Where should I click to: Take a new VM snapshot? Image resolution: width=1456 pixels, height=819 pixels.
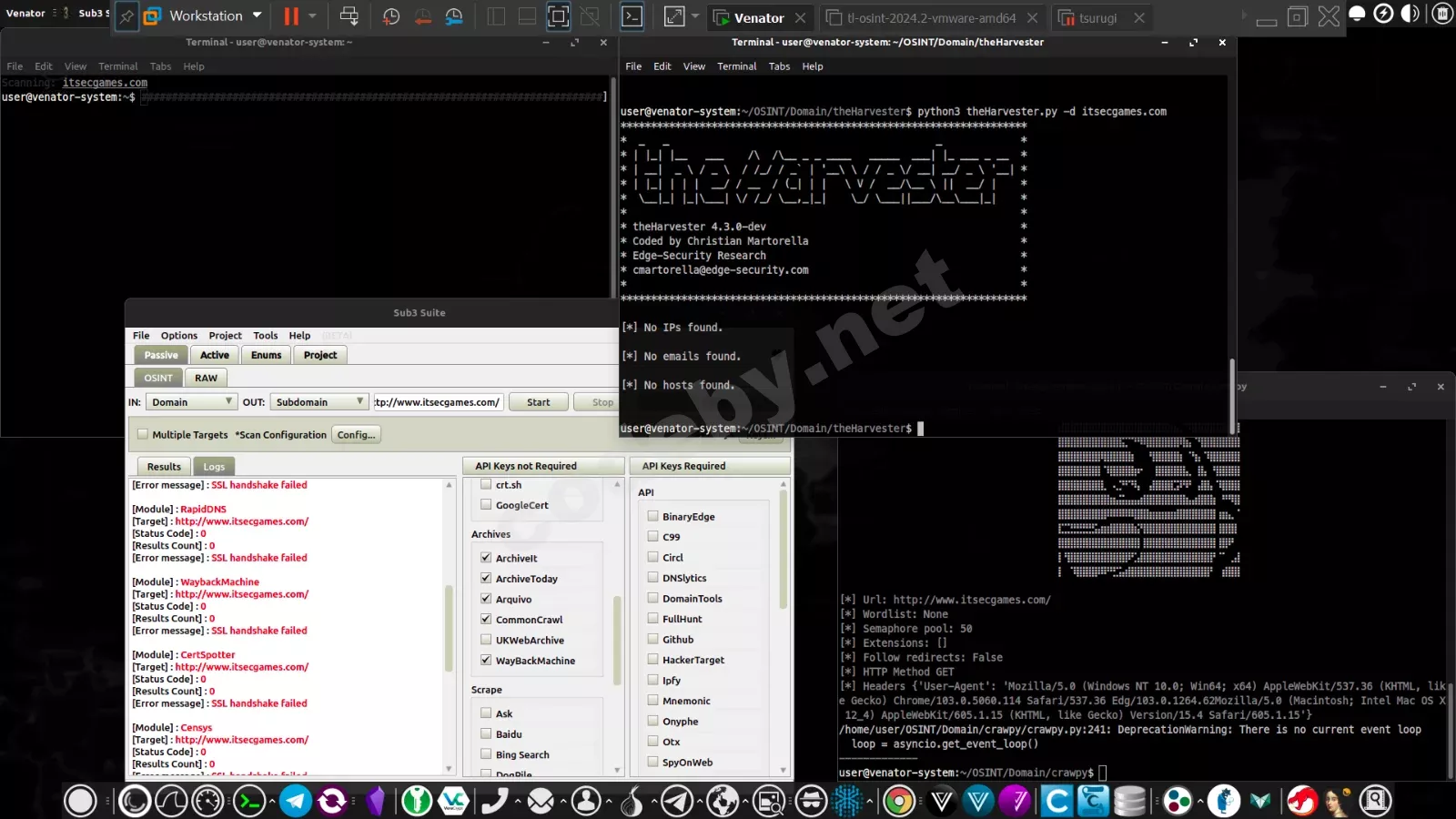[390, 15]
